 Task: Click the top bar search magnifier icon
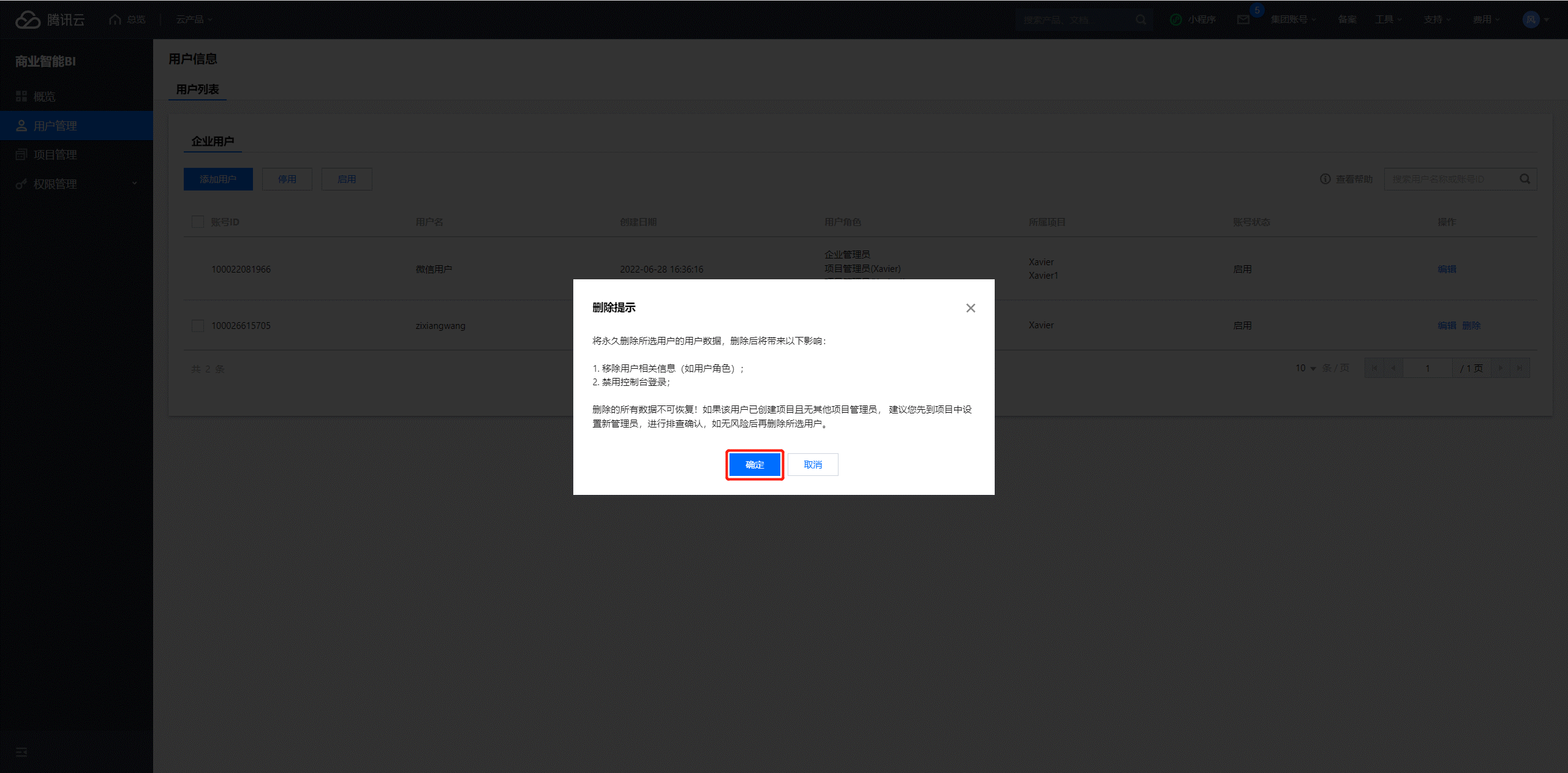tap(1140, 20)
